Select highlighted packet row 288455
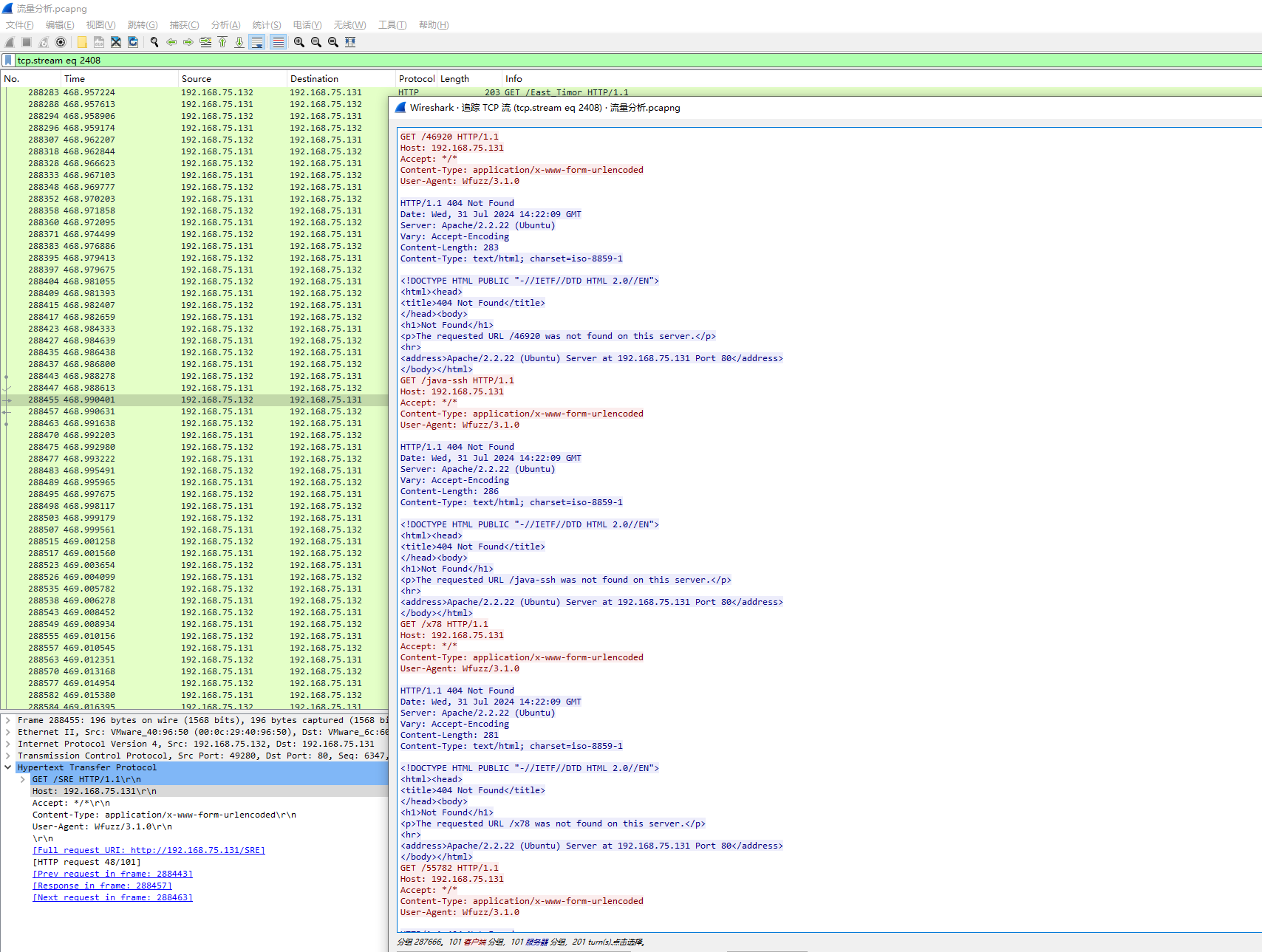The image size is (1262, 952). click(196, 400)
